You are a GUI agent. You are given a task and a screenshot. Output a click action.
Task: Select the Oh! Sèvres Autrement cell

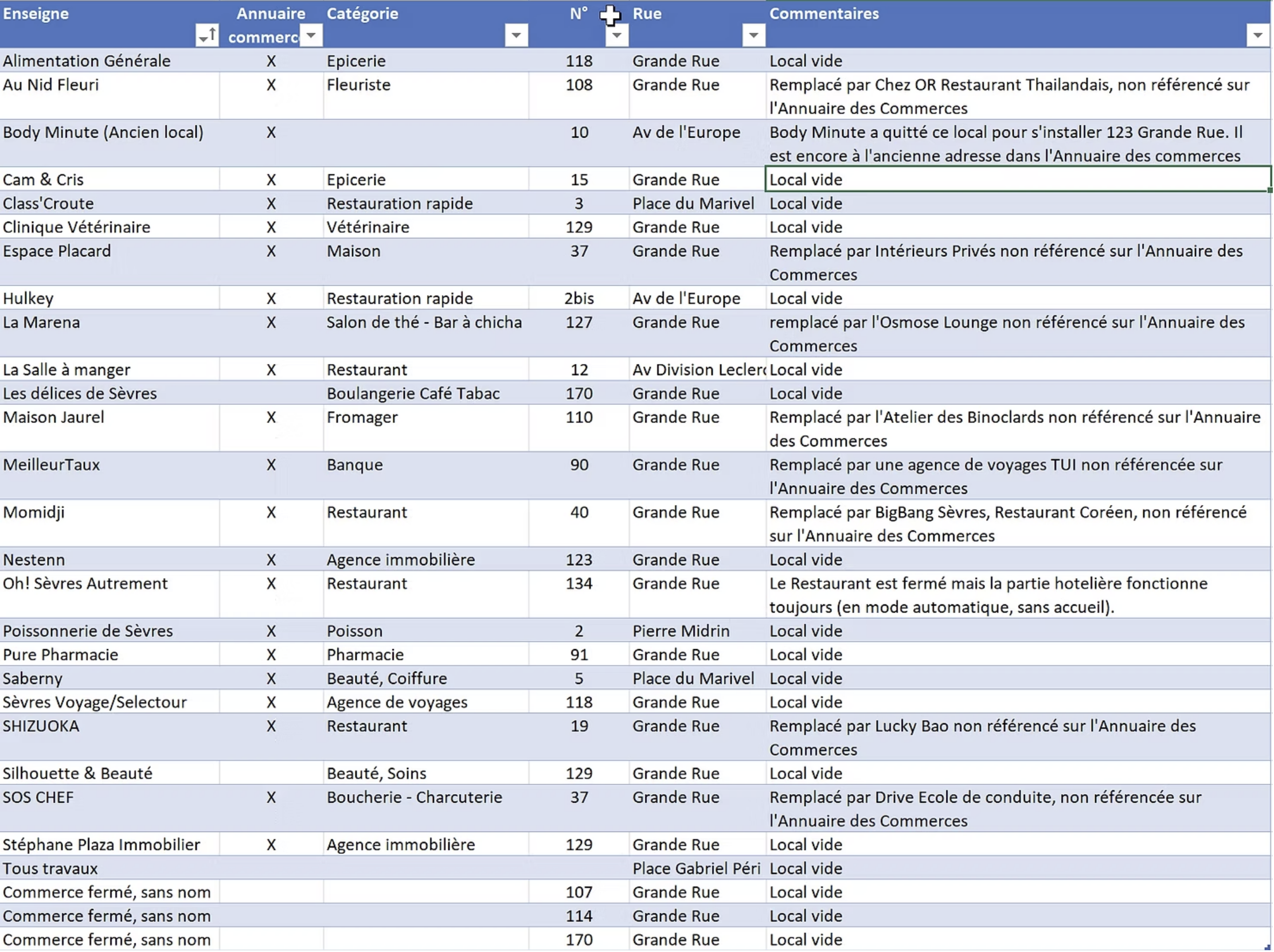[85, 584]
